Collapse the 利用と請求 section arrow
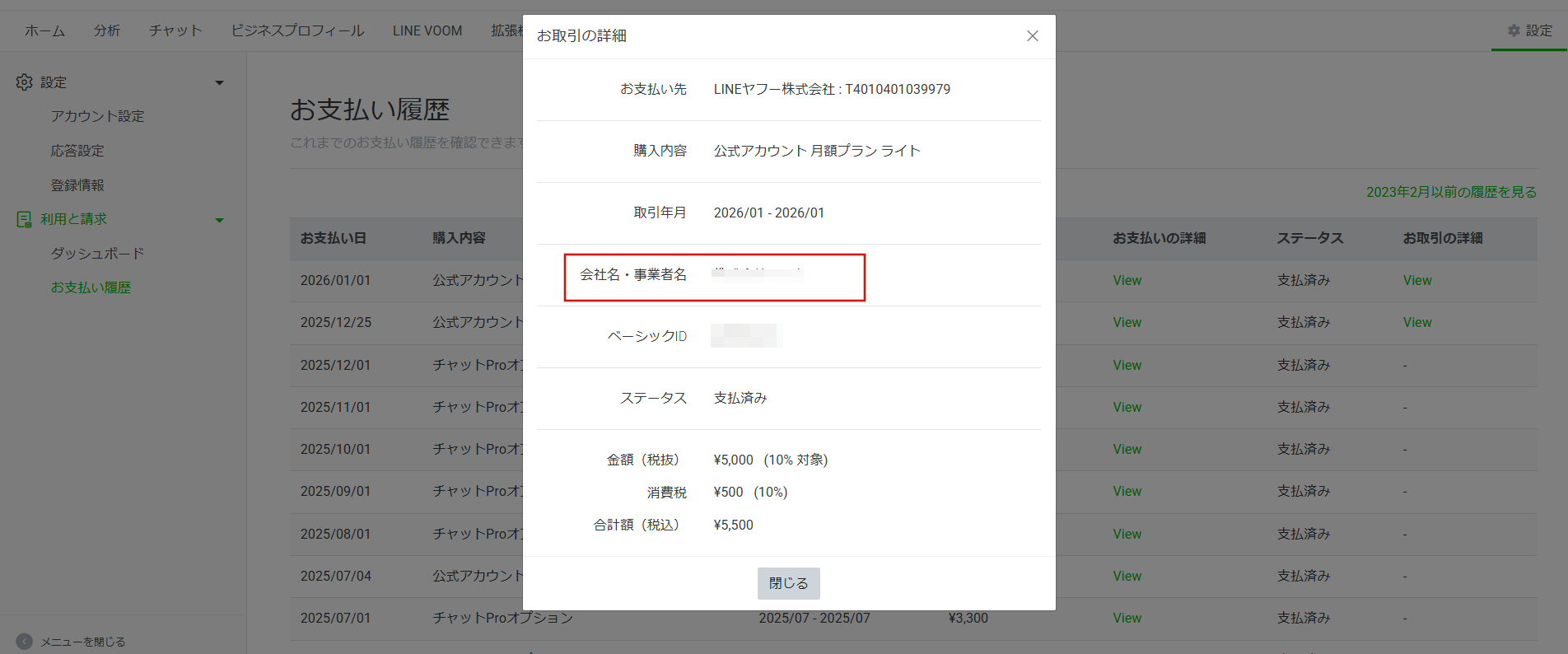Screen dimensions: 1568x654 click(219, 220)
